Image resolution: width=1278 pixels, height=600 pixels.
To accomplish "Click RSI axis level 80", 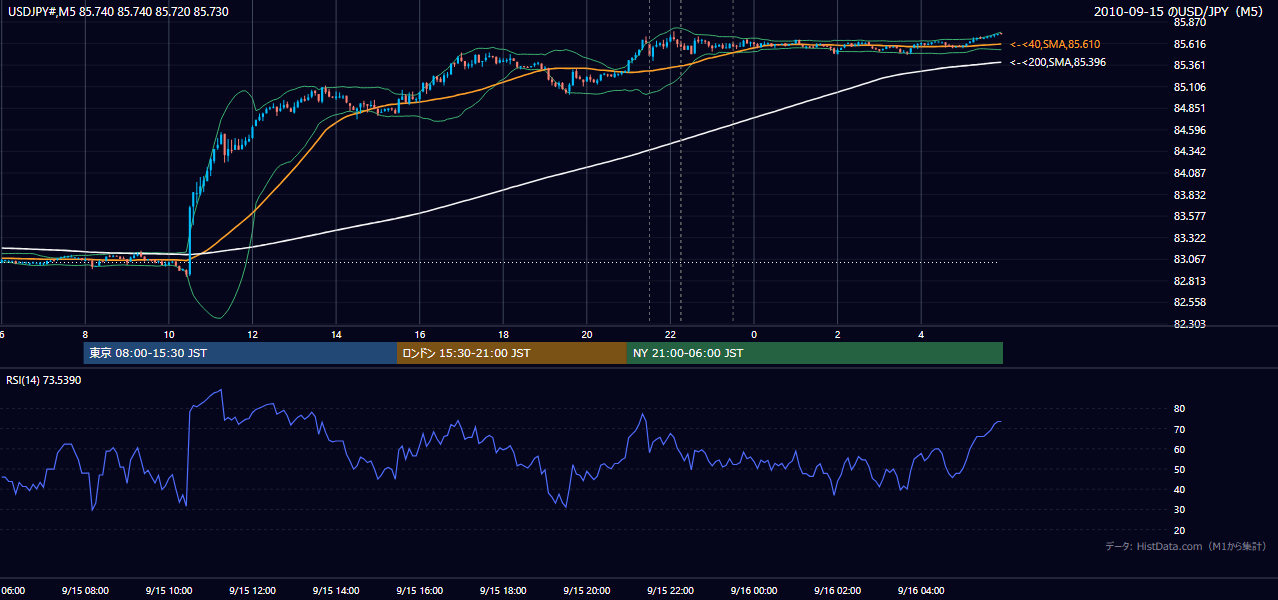I will (1180, 409).
